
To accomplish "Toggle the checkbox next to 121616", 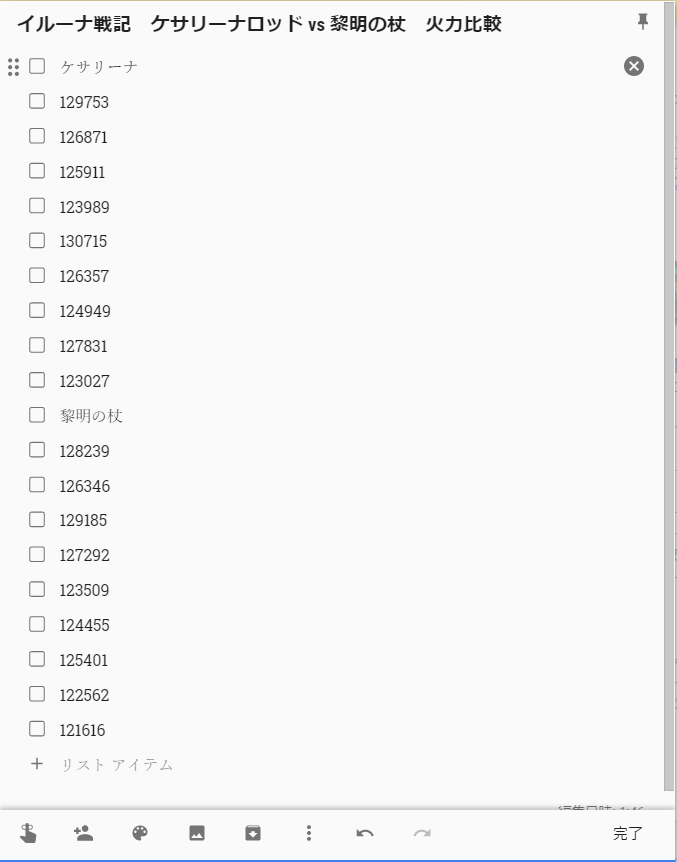I will pyautogui.click(x=37, y=729).
